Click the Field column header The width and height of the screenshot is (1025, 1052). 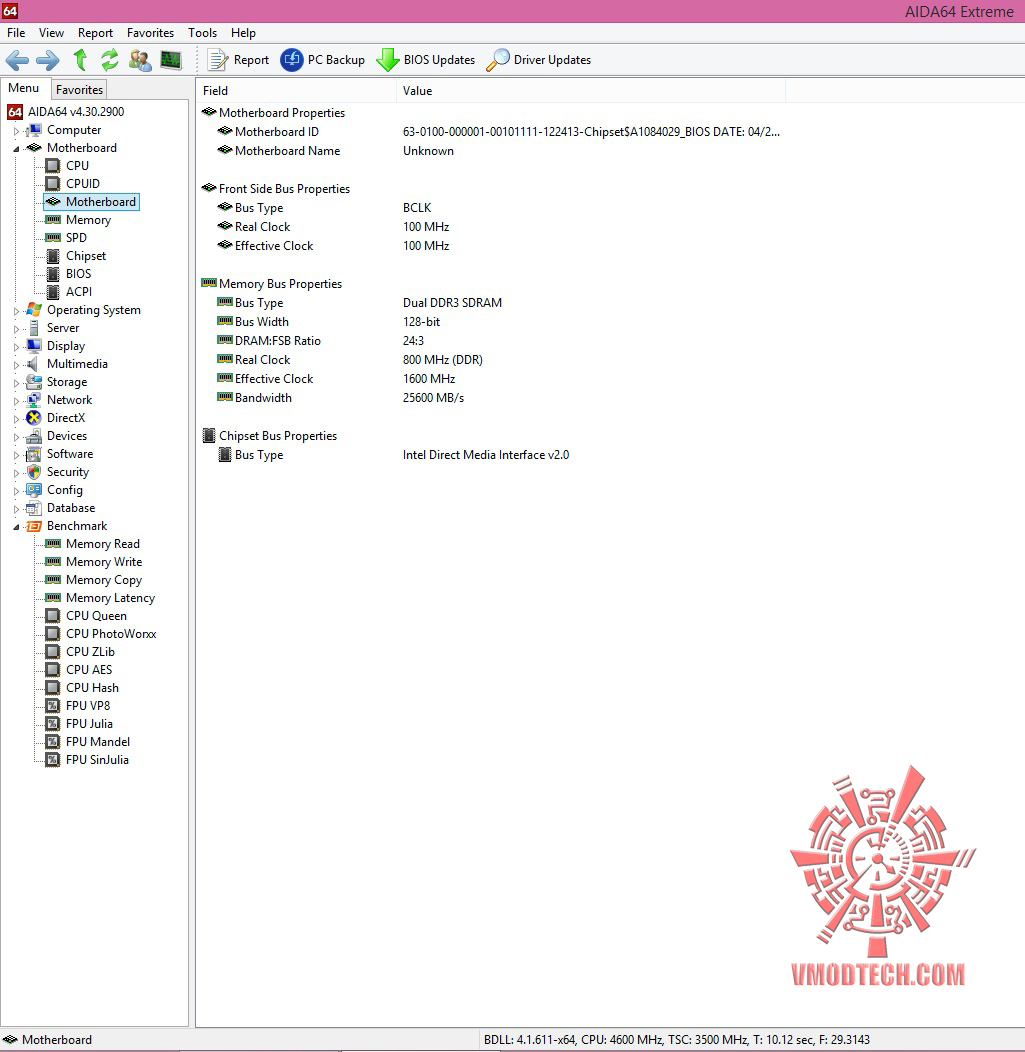click(x=296, y=91)
